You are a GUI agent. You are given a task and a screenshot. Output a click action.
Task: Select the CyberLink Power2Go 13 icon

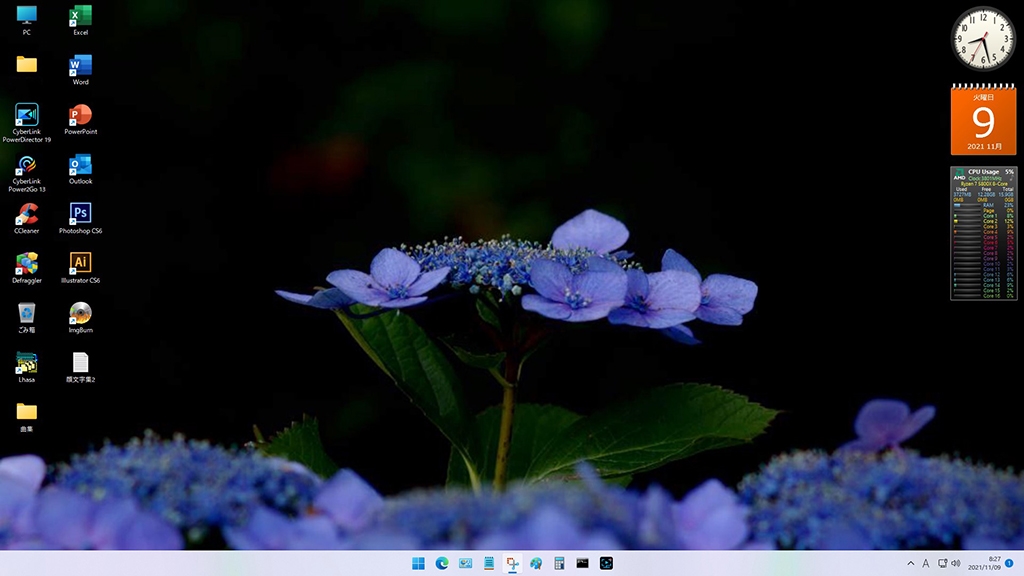point(27,173)
